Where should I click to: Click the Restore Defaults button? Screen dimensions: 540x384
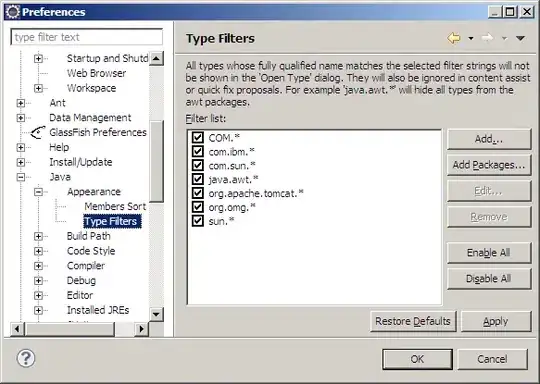point(413,321)
